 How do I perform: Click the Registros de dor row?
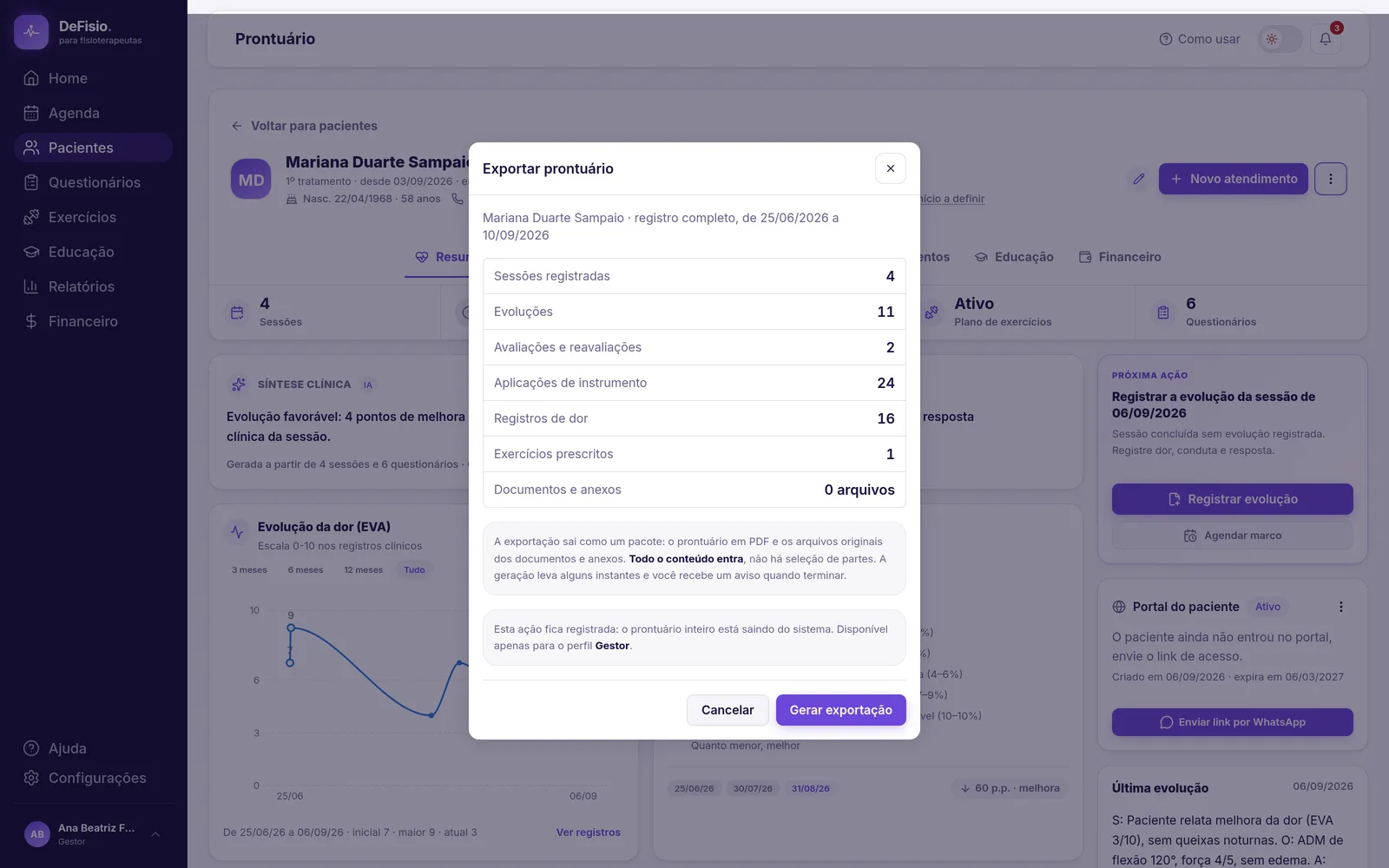click(x=694, y=418)
